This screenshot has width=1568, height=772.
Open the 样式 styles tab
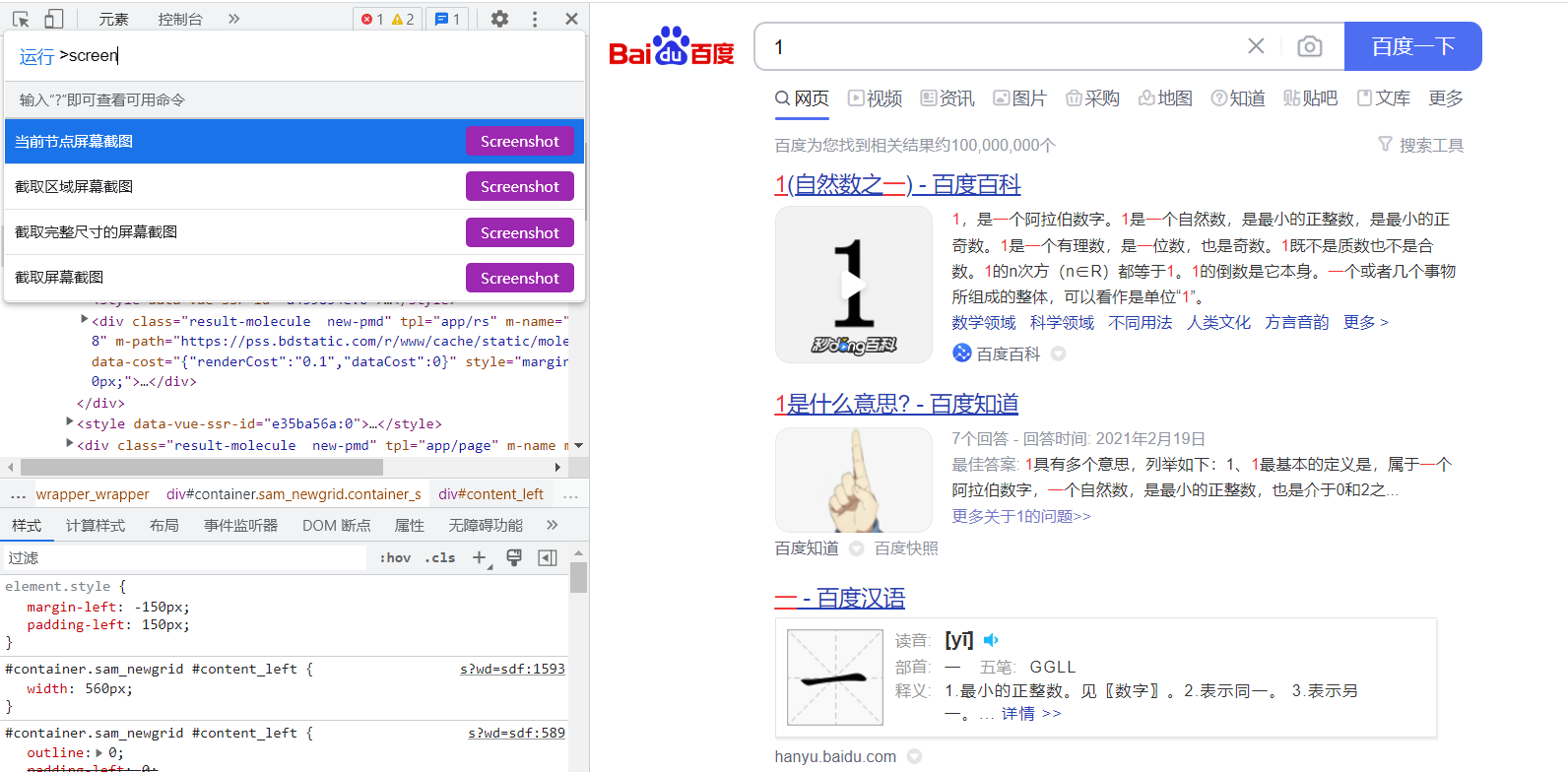click(27, 526)
